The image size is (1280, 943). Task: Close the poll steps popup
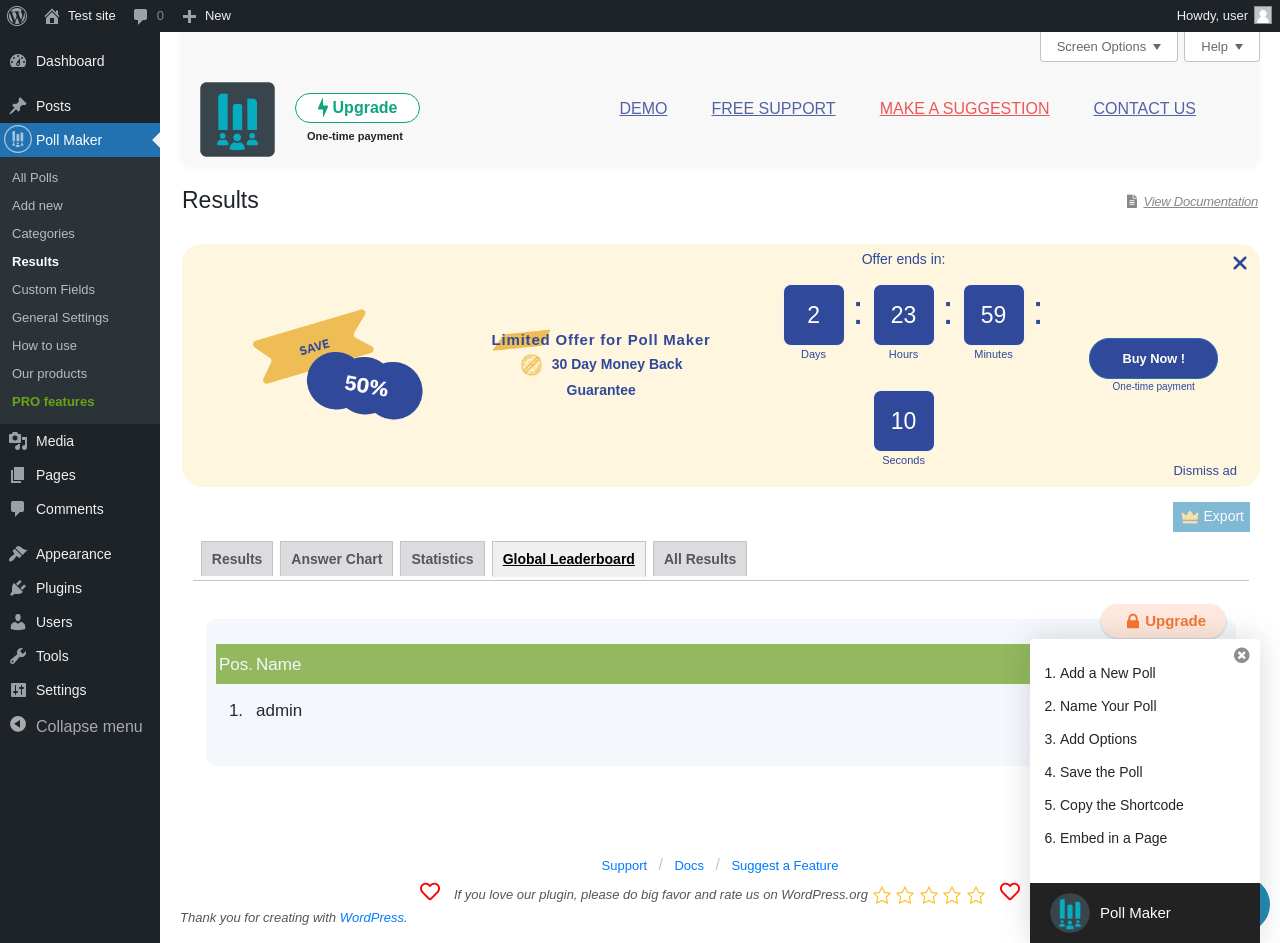pyautogui.click(x=1242, y=655)
